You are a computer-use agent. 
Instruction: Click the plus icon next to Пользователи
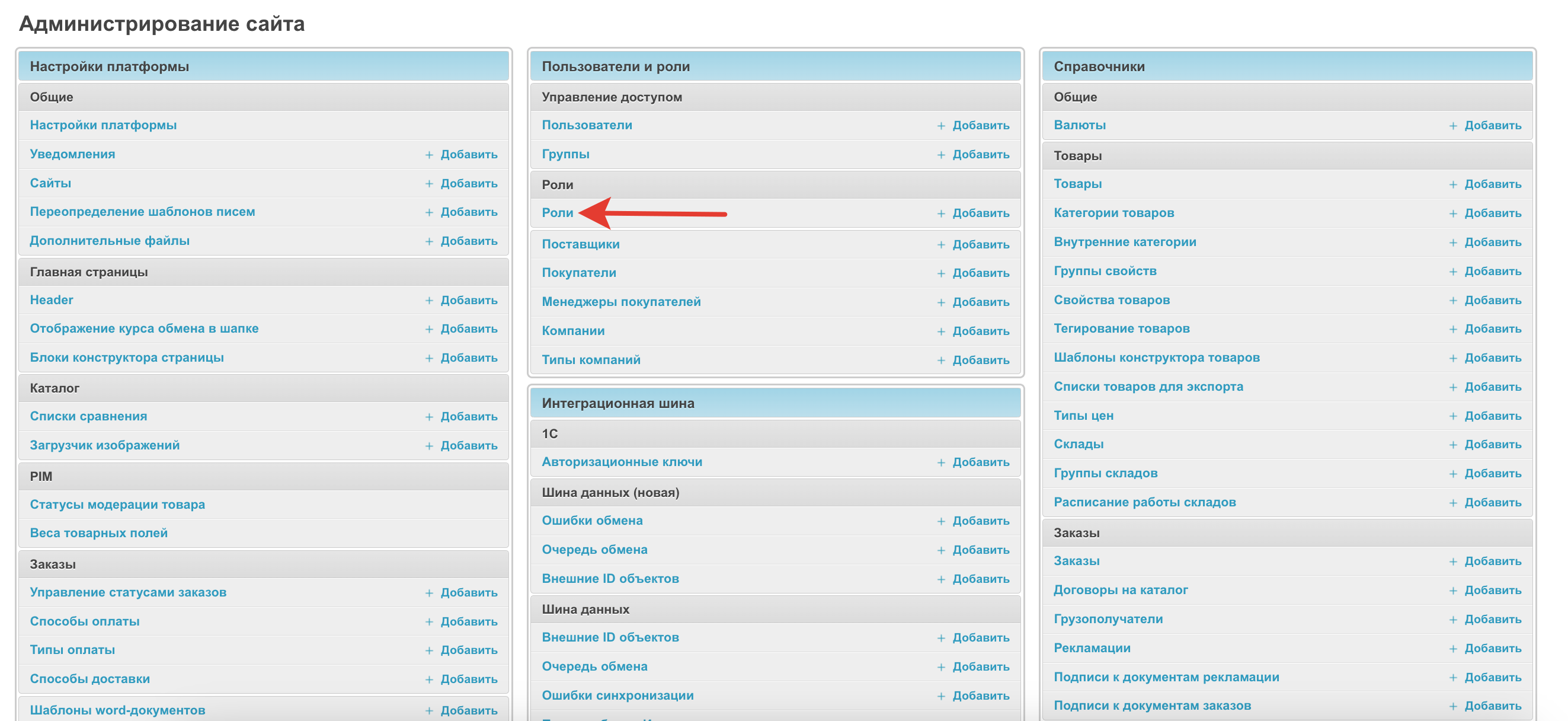coord(941,126)
